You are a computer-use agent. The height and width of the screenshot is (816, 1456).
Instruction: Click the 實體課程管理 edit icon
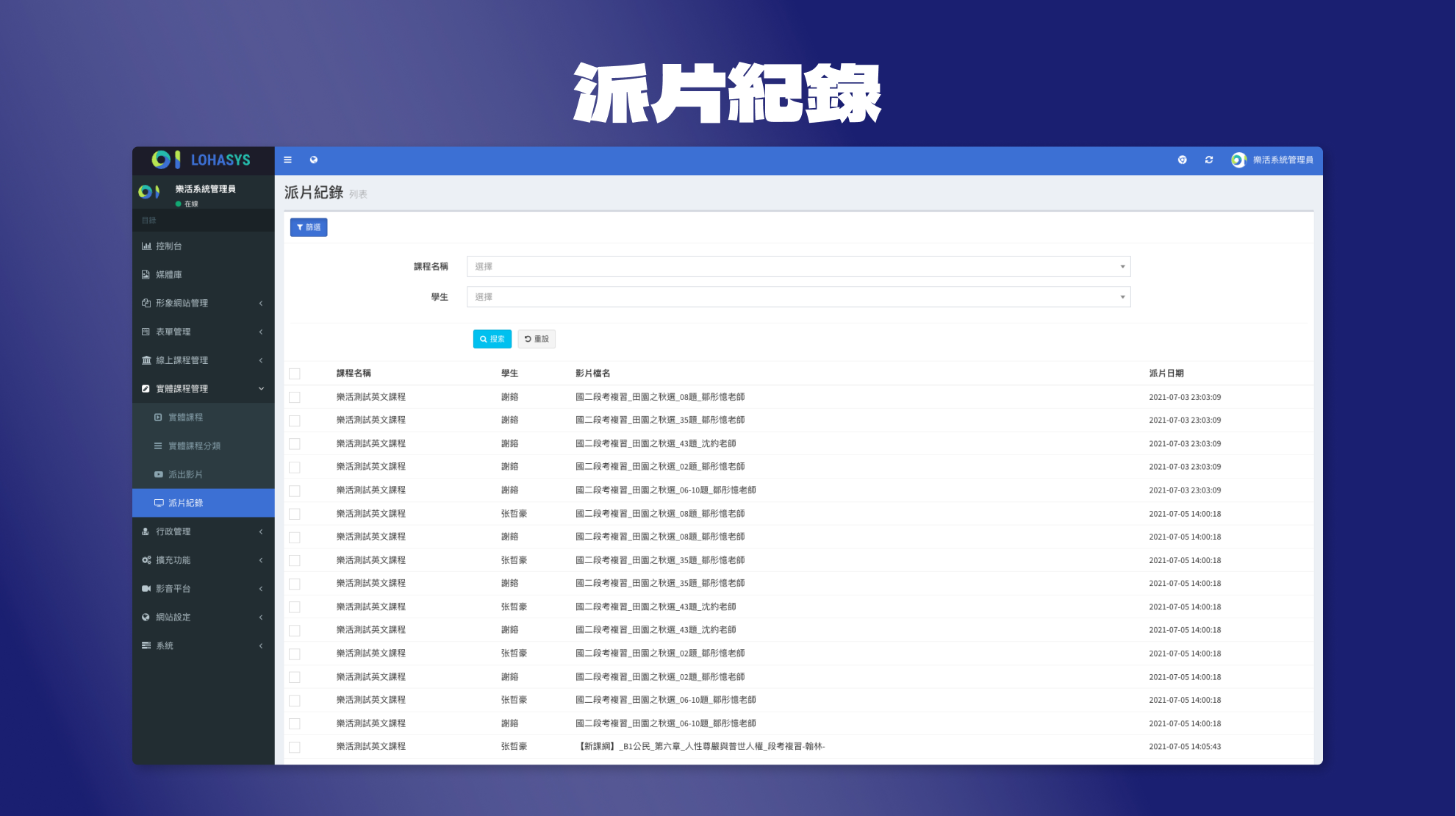pyautogui.click(x=146, y=389)
